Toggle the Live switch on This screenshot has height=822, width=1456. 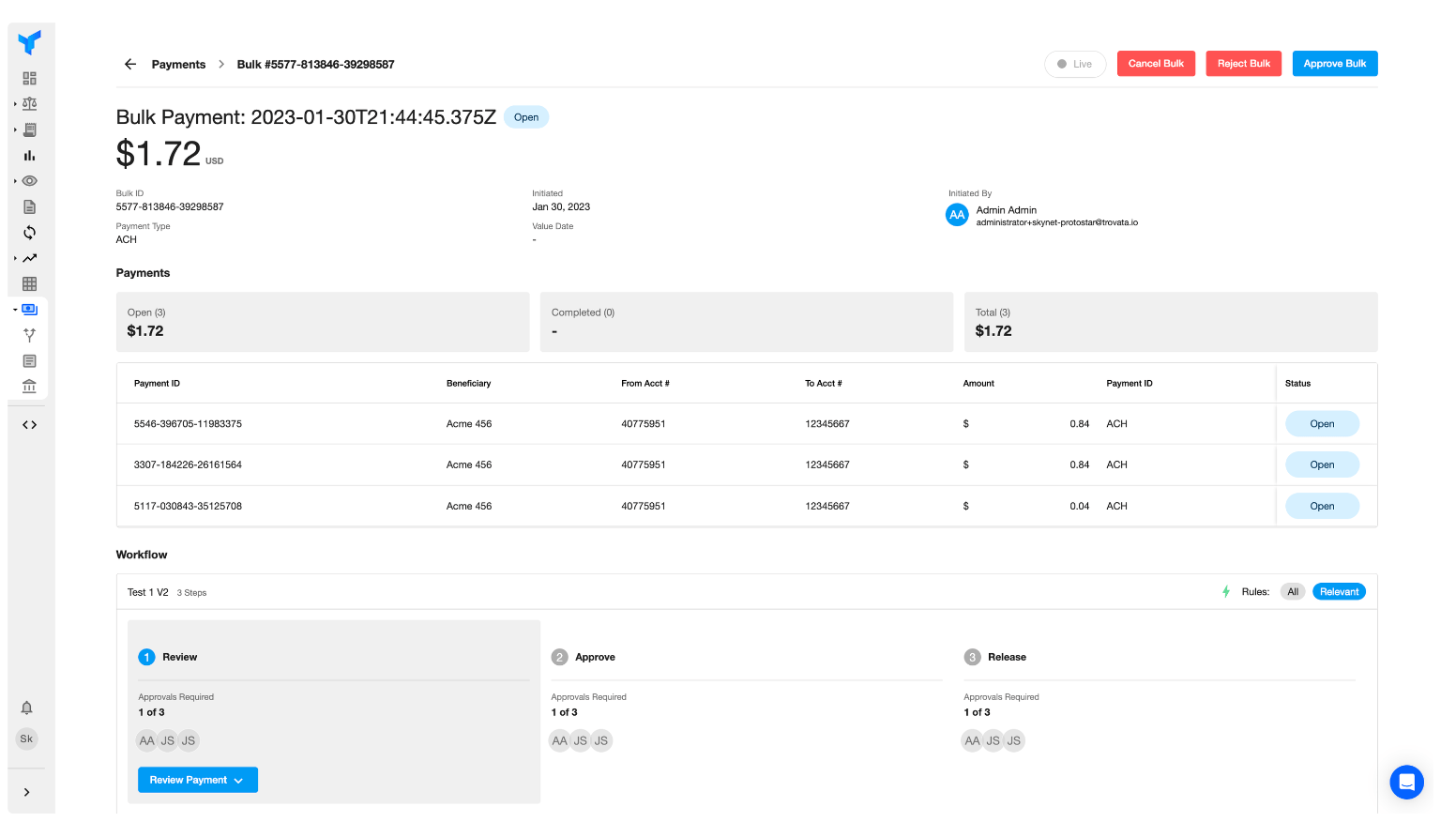point(1075,64)
